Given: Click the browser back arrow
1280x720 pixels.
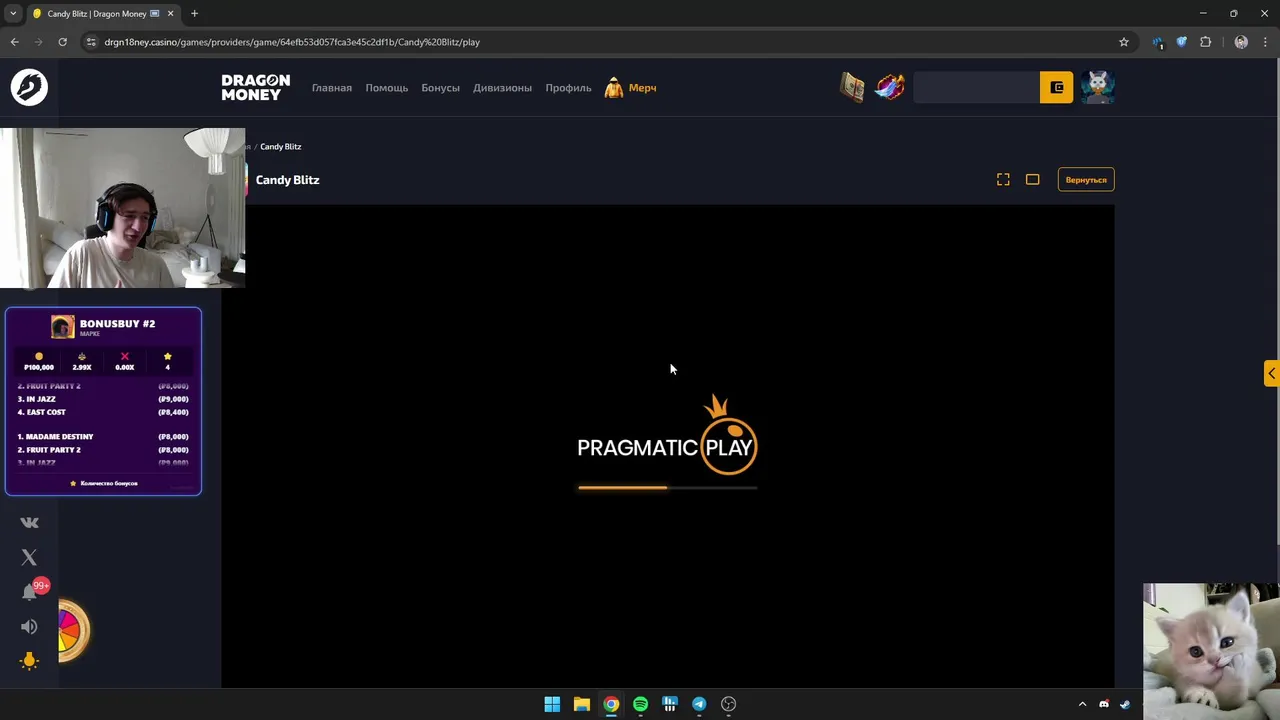Looking at the screenshot, I should point(14,42).
